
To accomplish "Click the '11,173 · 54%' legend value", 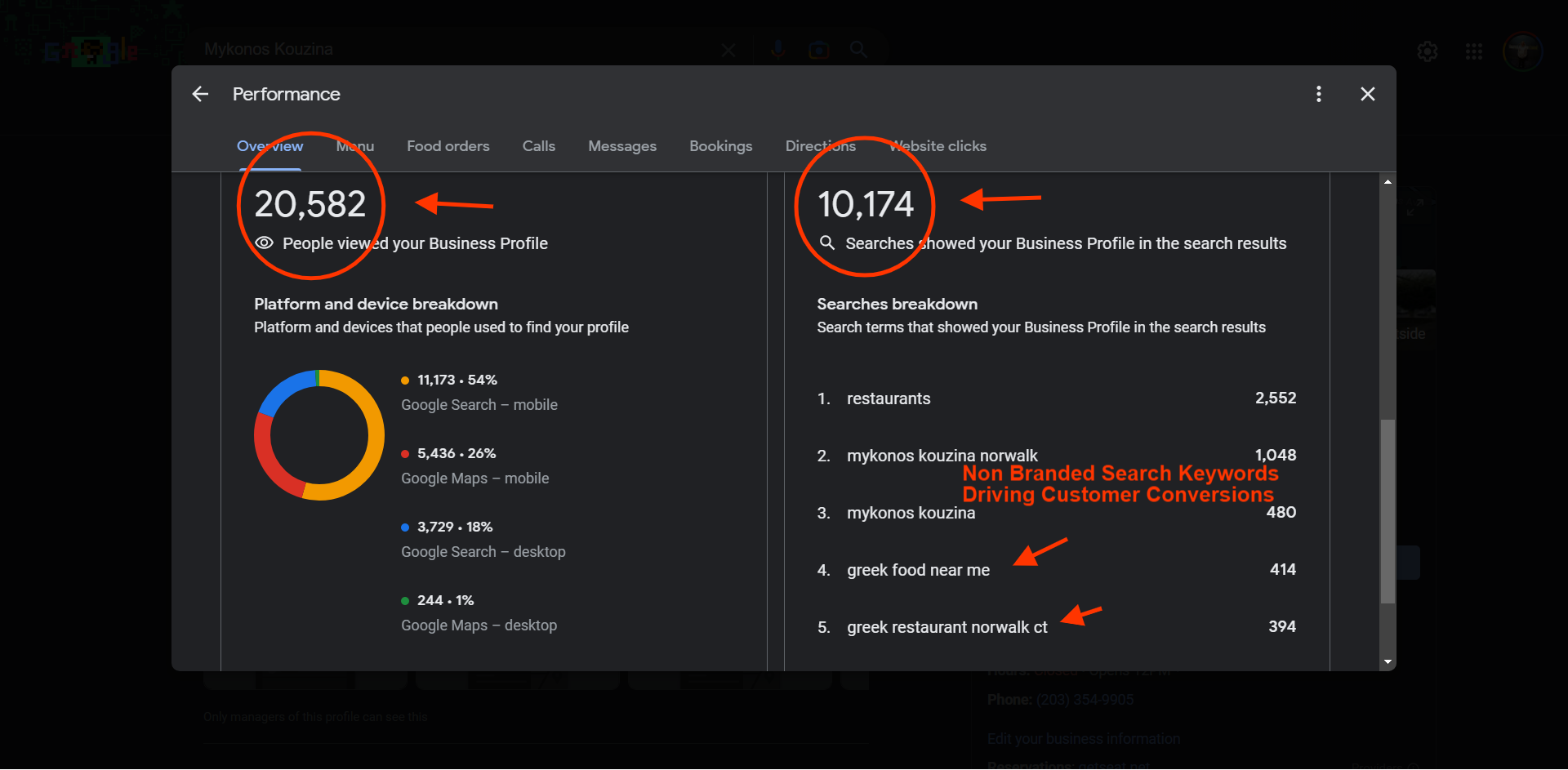I will tap(457, 381).
